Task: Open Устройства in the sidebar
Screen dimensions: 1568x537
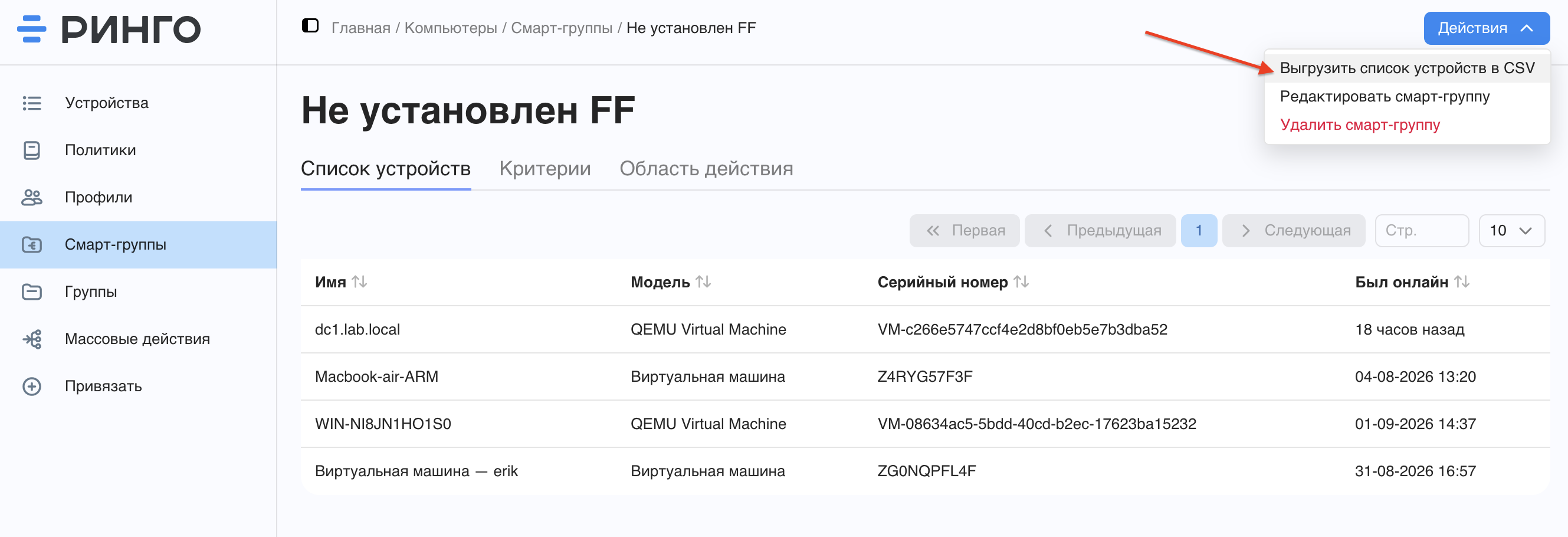Action: 138,103
